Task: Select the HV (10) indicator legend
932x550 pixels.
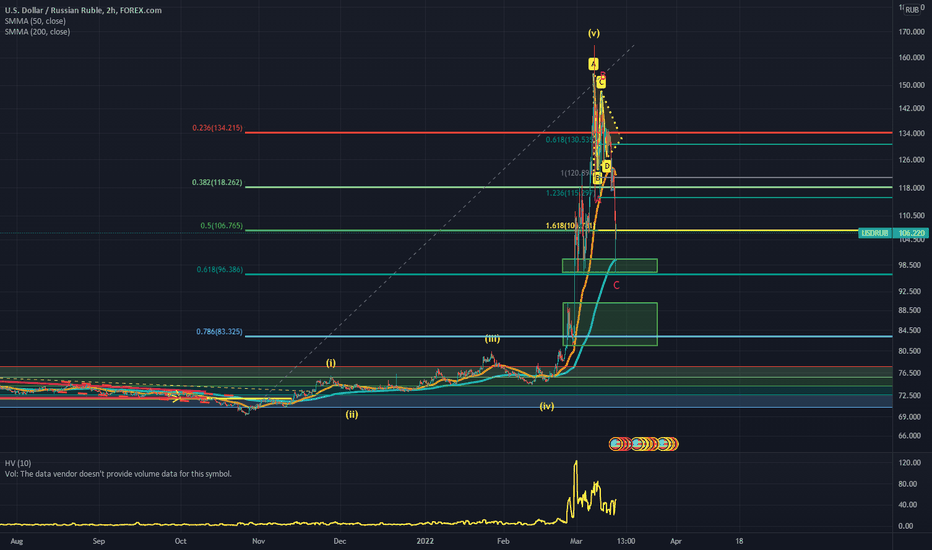Action: pyautogui.click(x=18, y=463)
